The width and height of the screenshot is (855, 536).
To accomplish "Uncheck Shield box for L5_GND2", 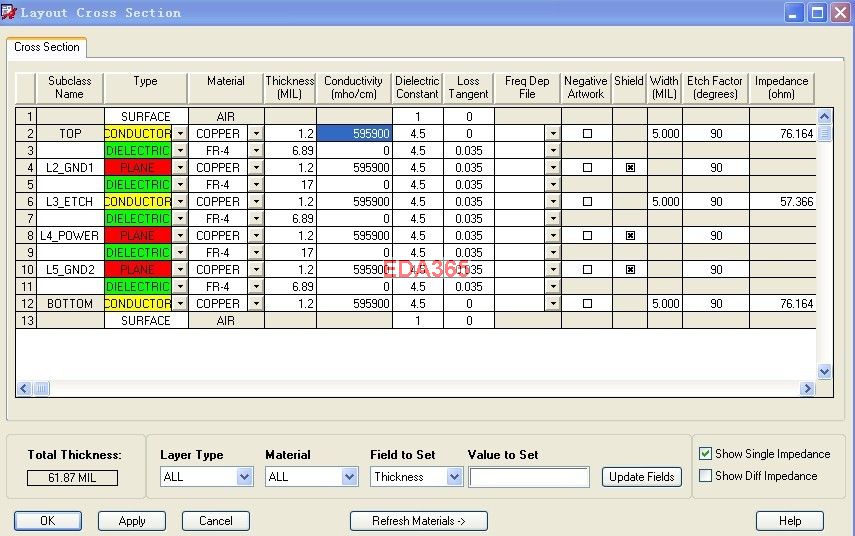I will 630,269.
